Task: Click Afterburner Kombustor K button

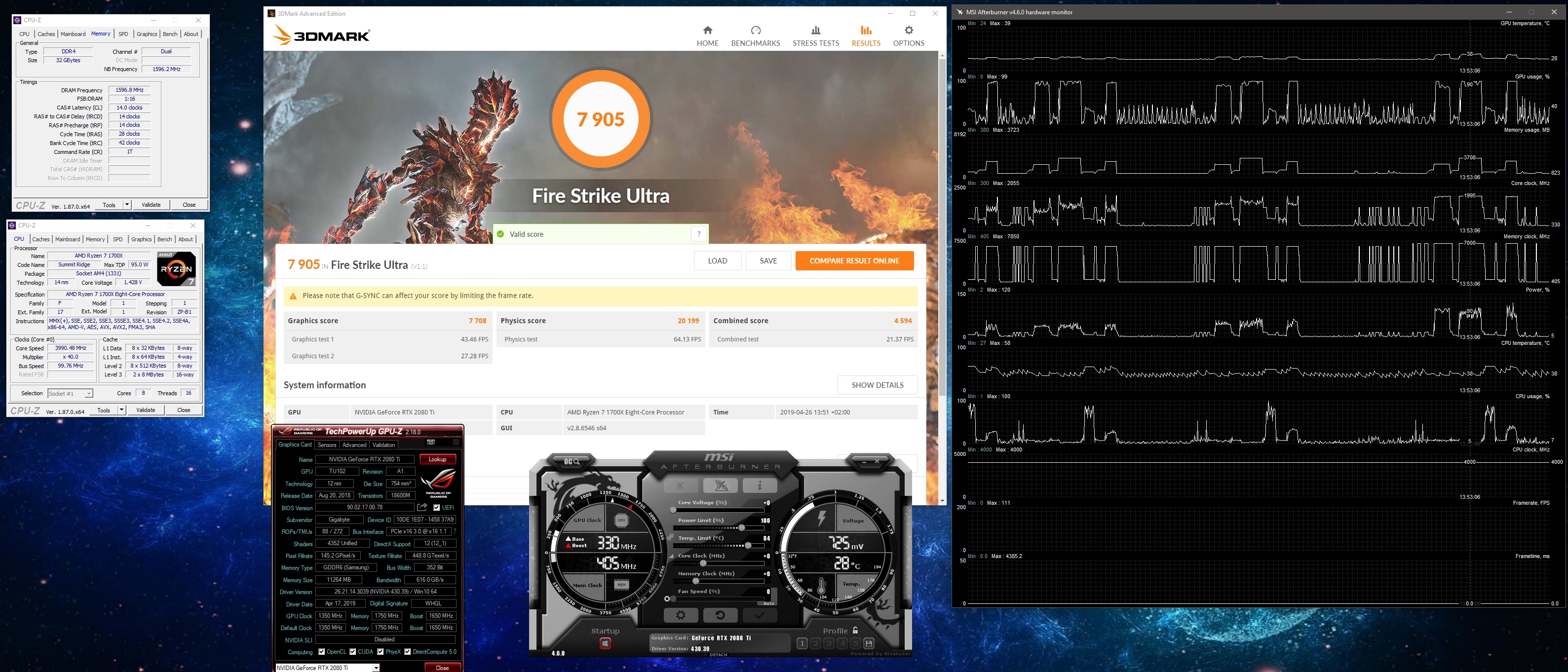Action: click(681, 485)
